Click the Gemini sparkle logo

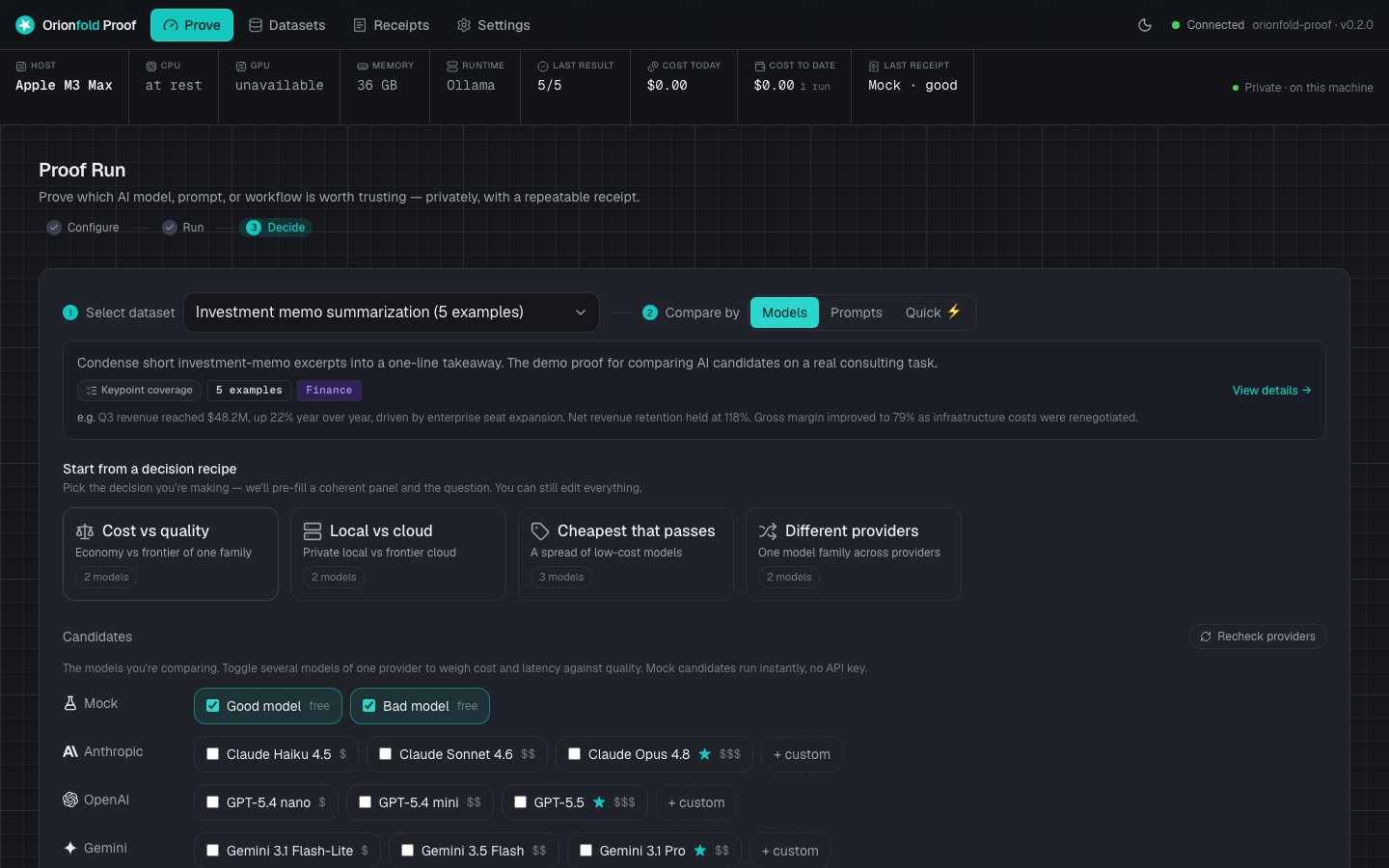pos(70,848)
